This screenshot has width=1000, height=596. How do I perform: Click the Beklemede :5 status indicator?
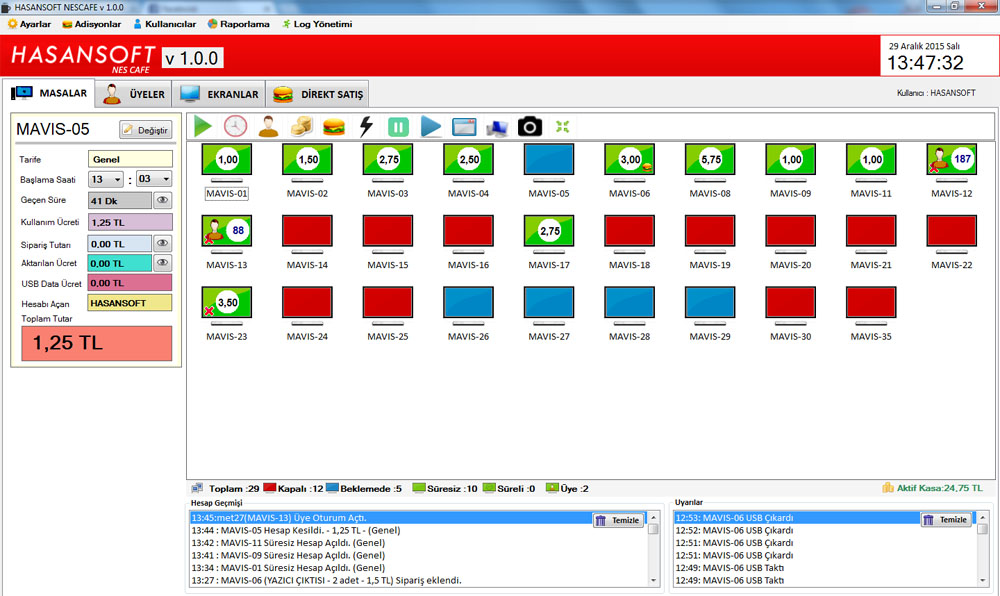coord(364,488)
